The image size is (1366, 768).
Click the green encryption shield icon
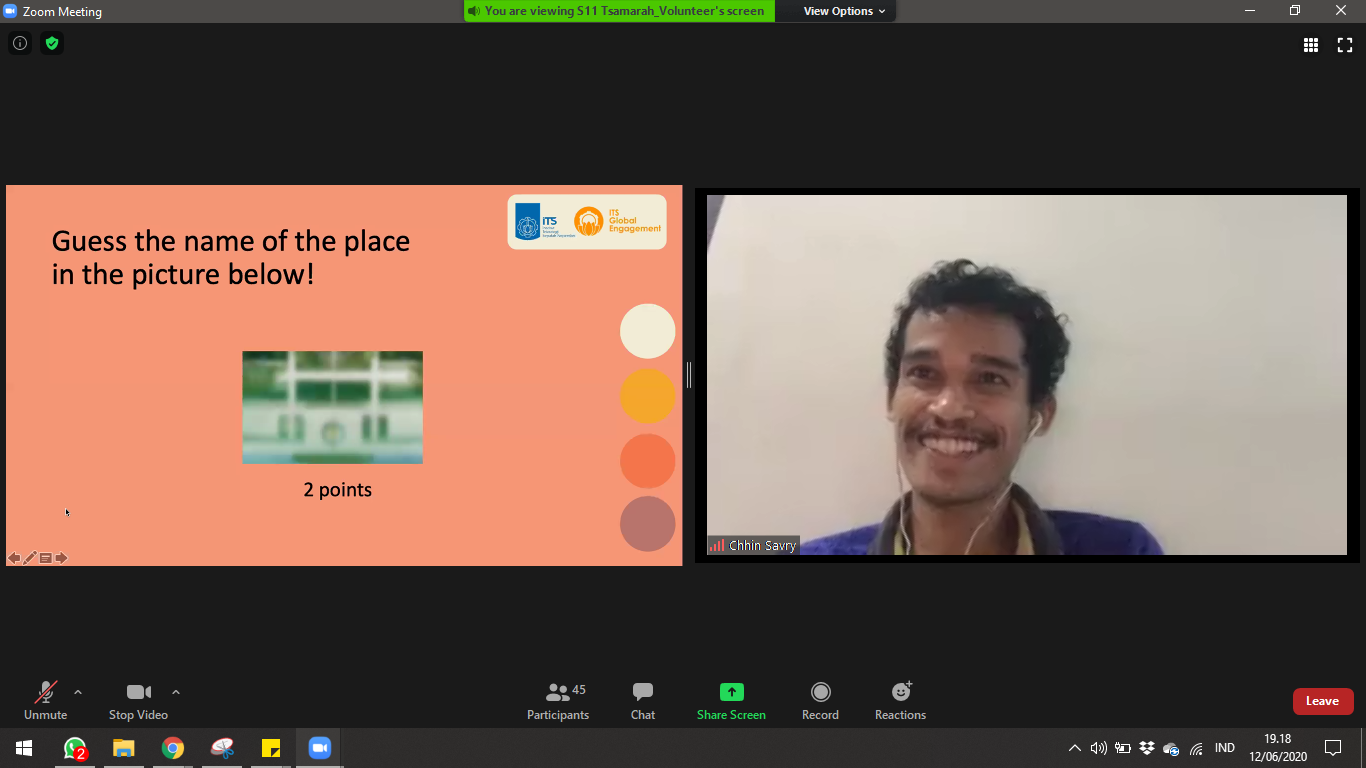tap(52, 43)
